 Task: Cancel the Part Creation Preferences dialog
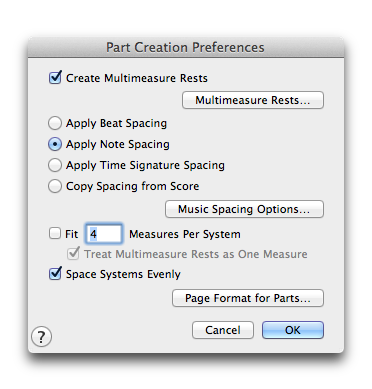[223, 330]
